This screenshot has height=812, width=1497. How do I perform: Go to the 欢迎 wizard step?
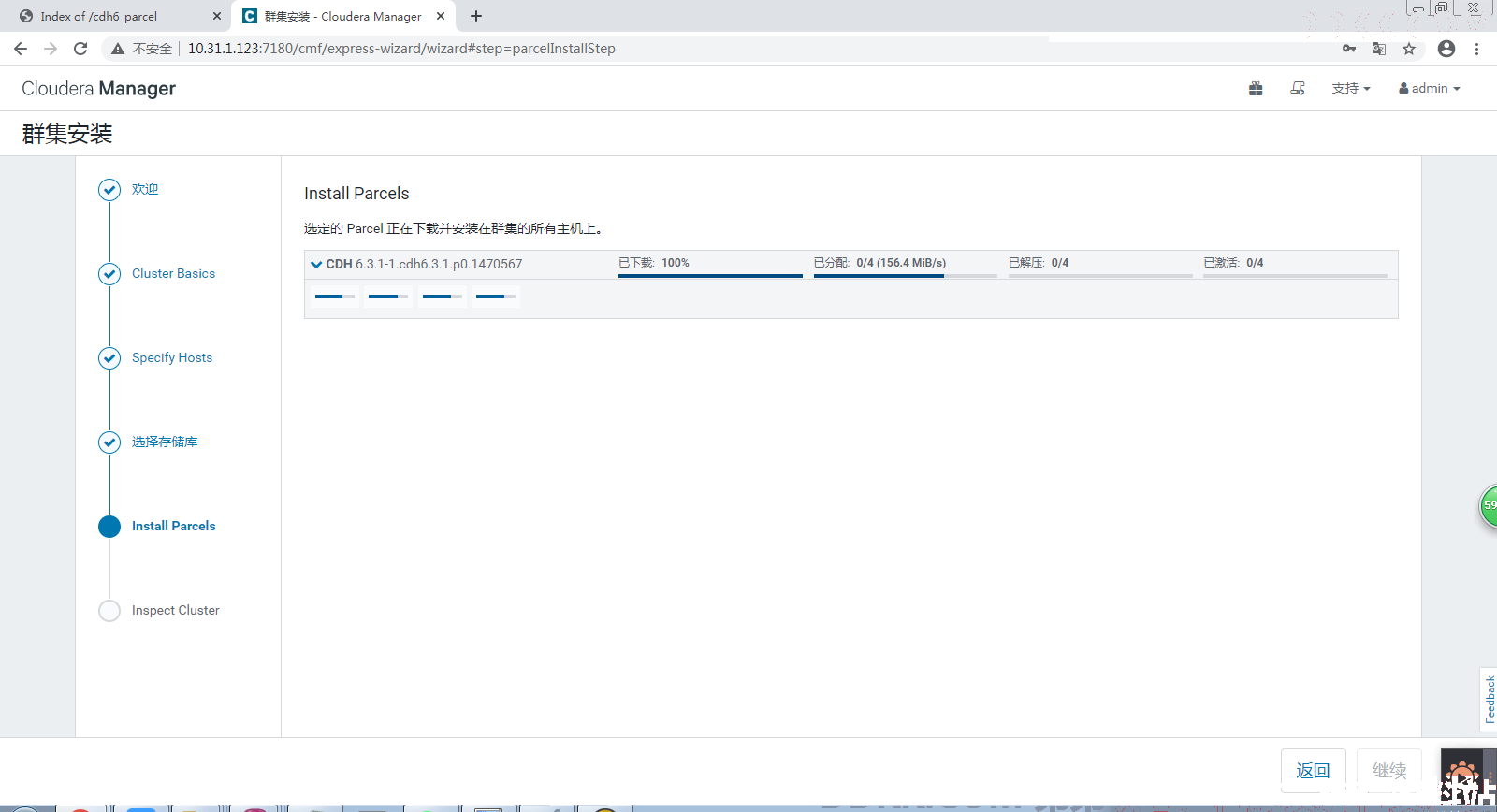(145, 189)
